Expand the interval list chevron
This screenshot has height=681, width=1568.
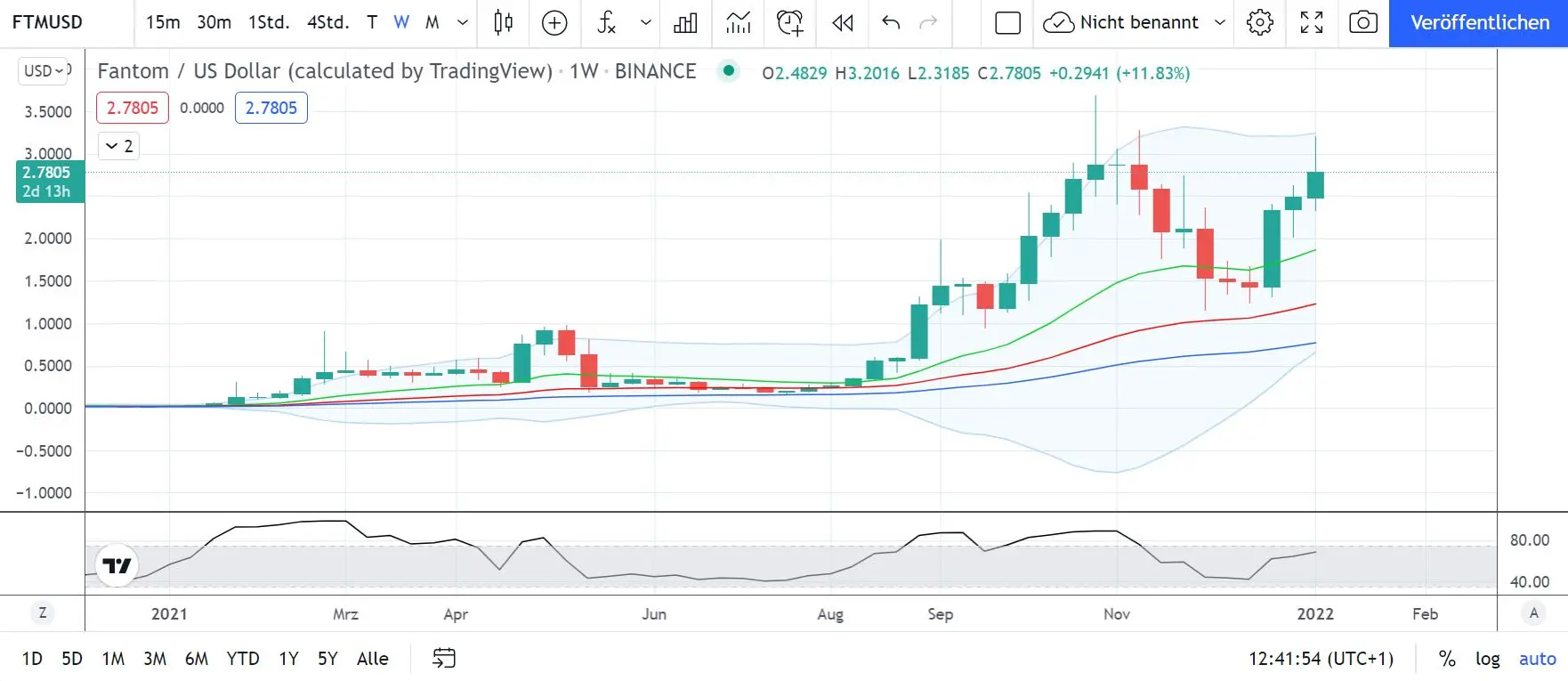point(462,22)
